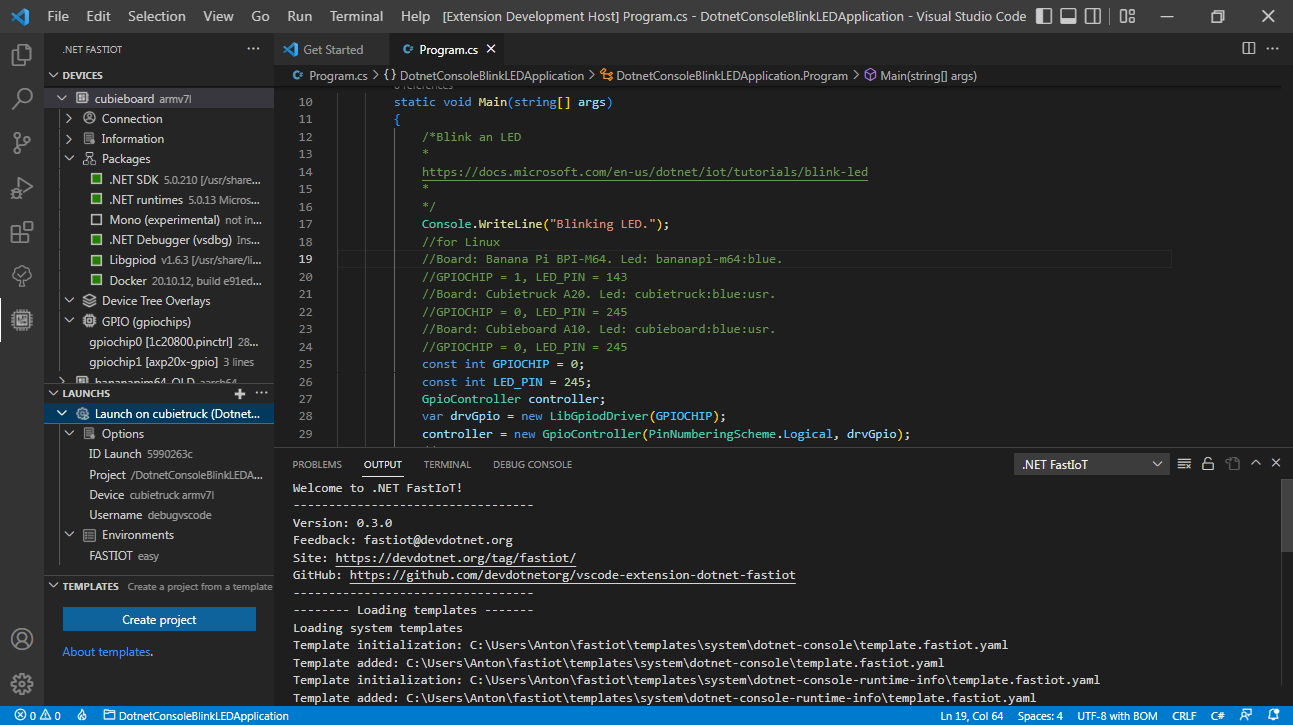Image resolution: width=1293 pixels, height=725 pixels.
Task: Expand the Information node
Action: click(69, 138)
